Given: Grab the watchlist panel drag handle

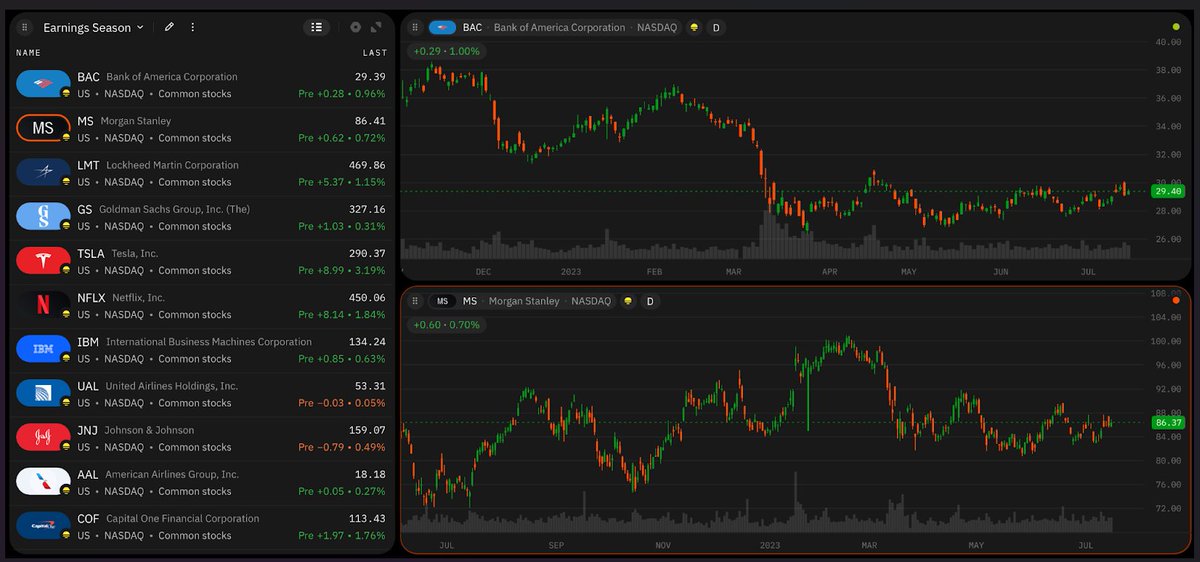Looking at the screenshot, I should pyautogui.click(x=25, y=27).
